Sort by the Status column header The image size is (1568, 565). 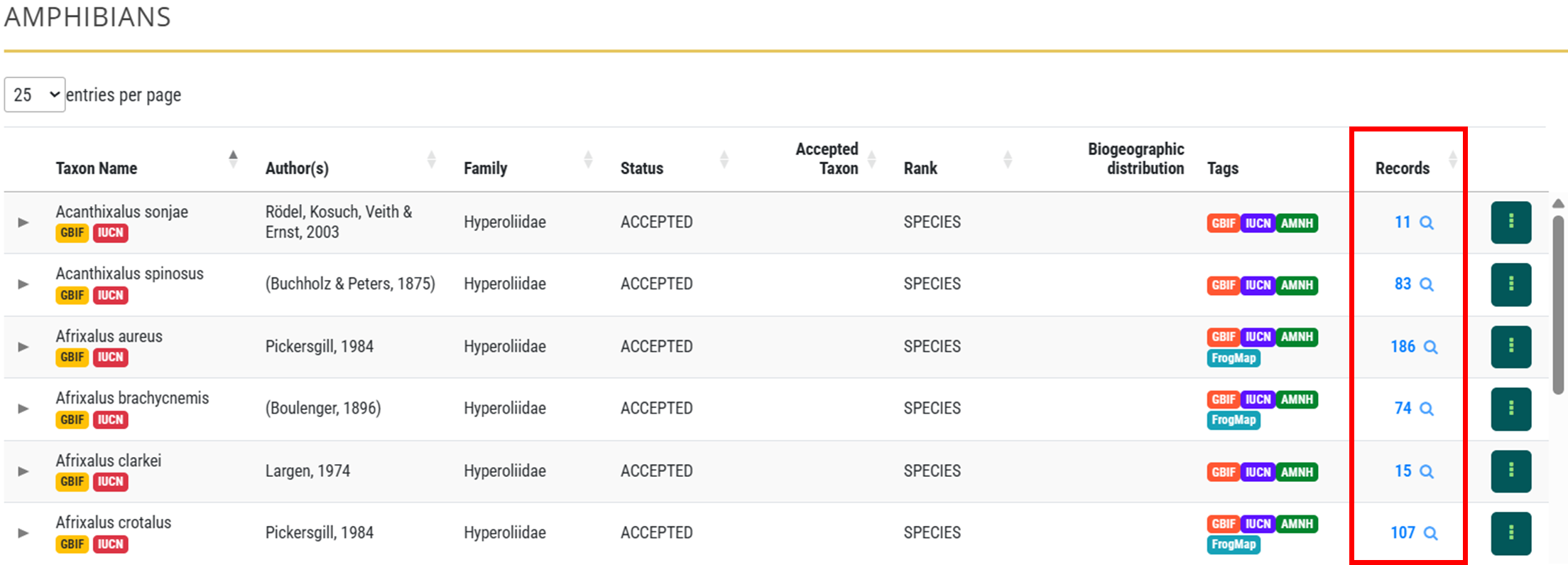(x=642, y=168)
